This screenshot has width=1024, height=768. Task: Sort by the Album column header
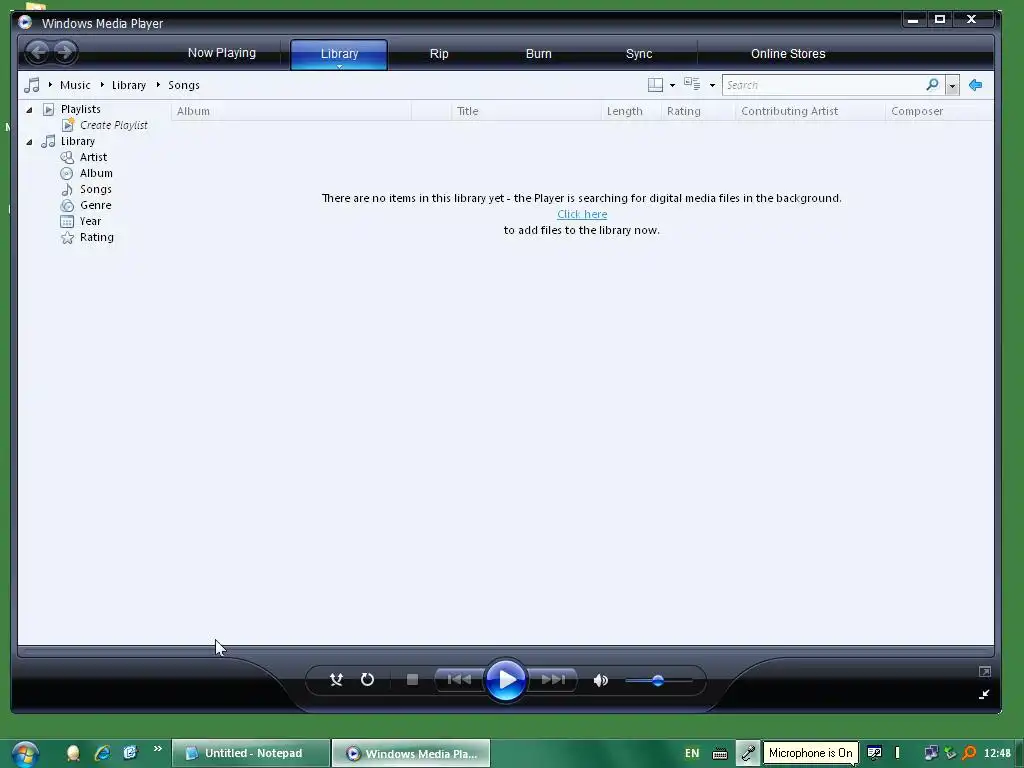pyautogui.click(x=291, y=111)
